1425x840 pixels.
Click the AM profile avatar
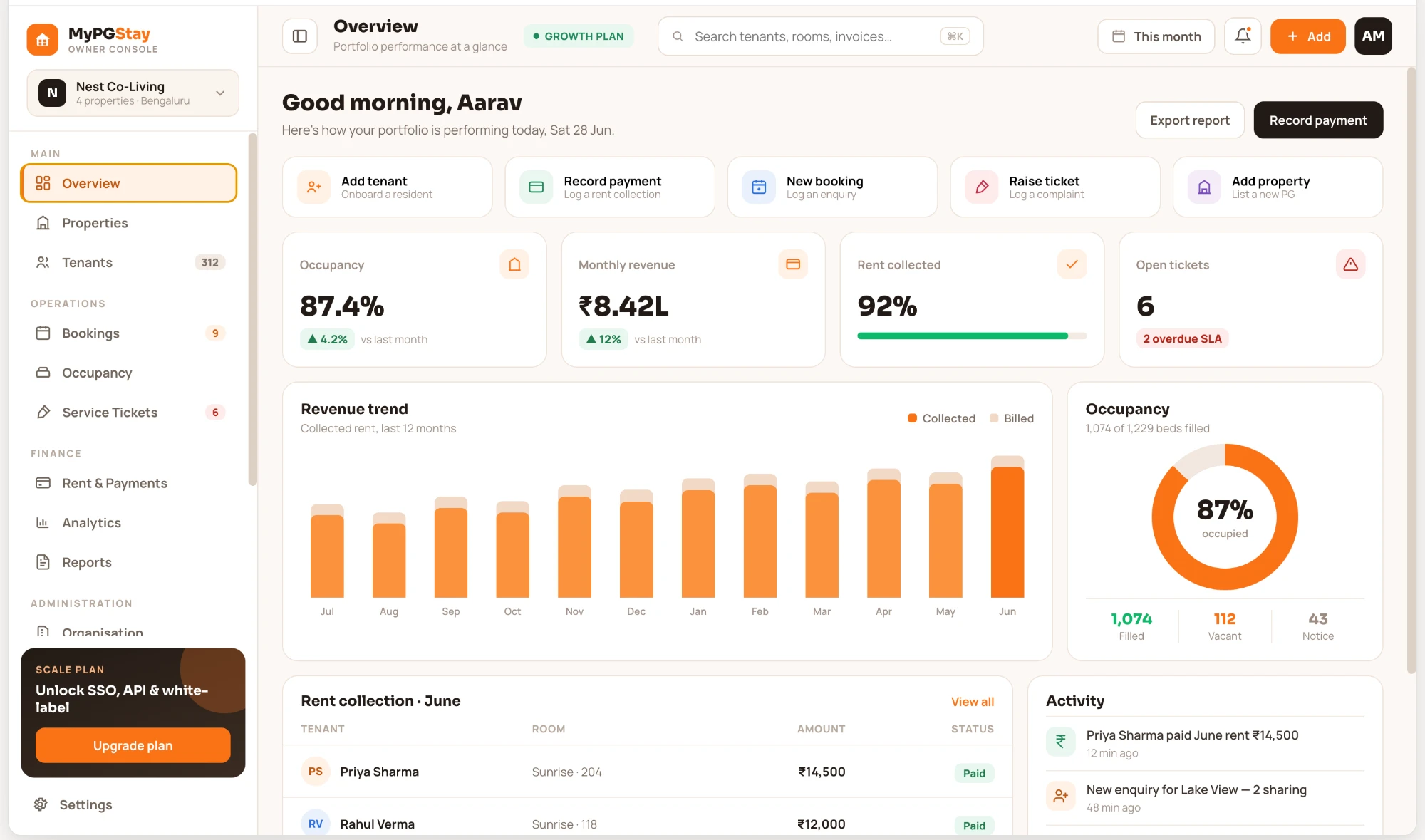pos(1373,36)
